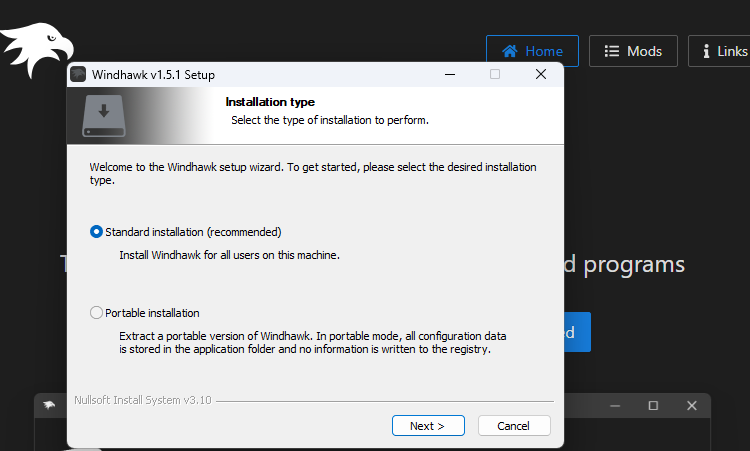750x451 pixels.
Task: Click 'Nullsoft Install System v3.10' text
Action: point(143,400)
